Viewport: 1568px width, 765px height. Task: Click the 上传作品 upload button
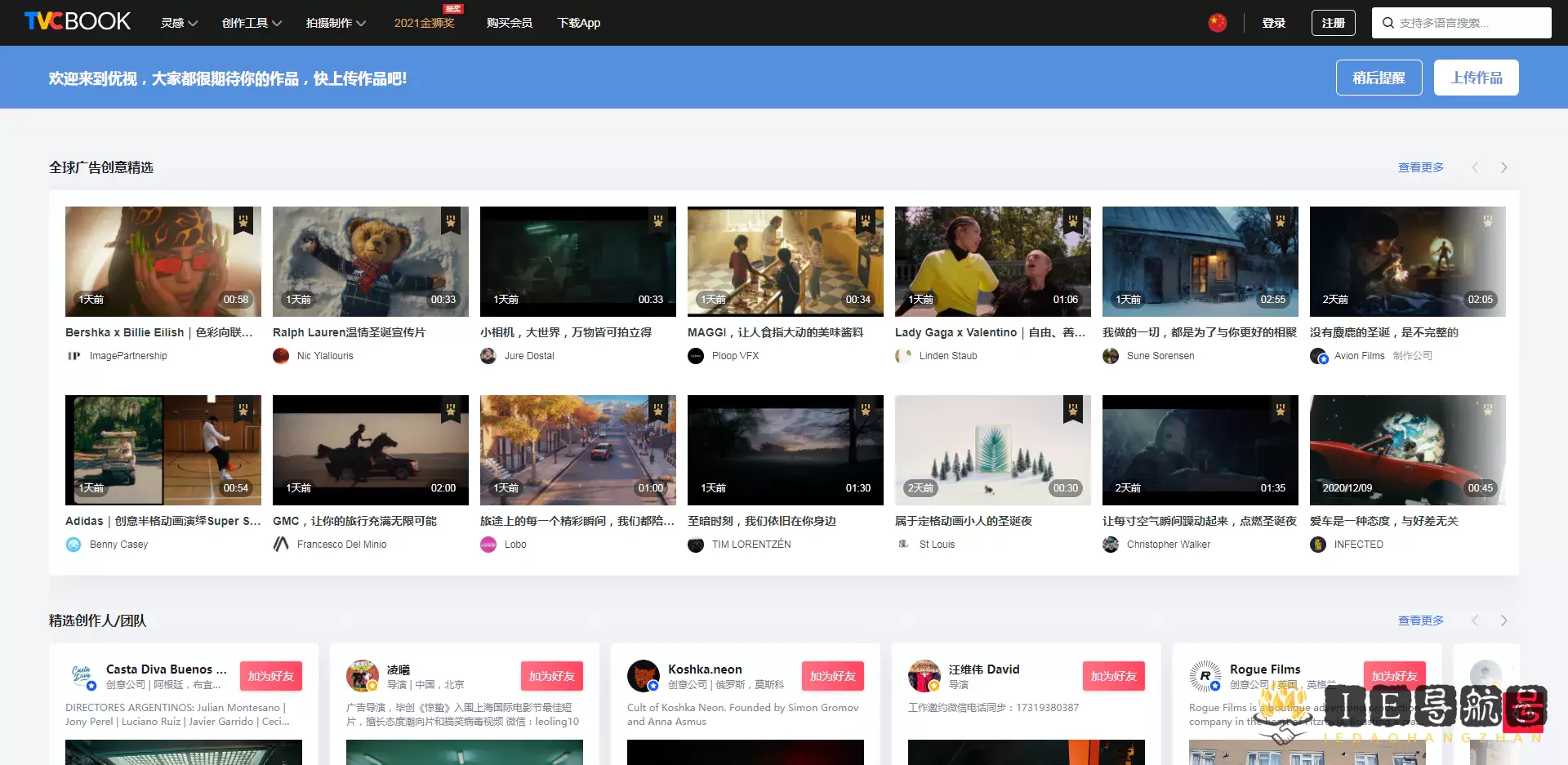(x=1476, y=78)
